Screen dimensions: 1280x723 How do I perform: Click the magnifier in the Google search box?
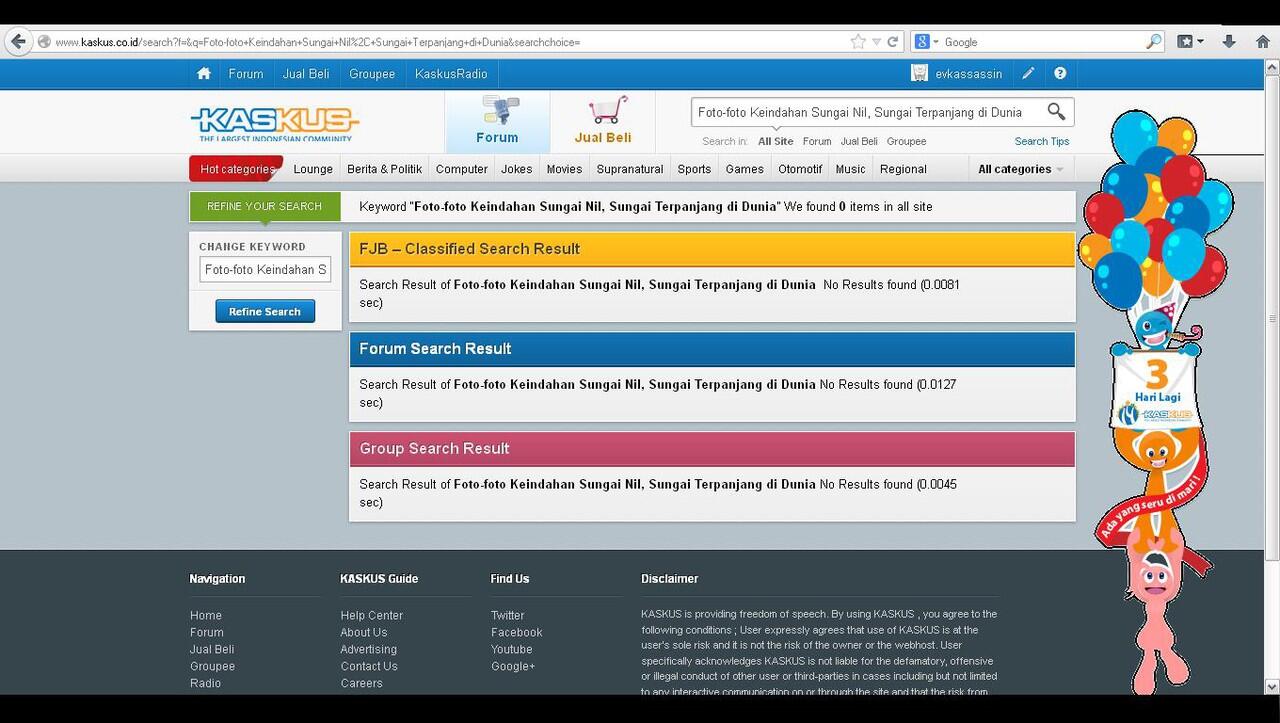tap(1154, 42)
